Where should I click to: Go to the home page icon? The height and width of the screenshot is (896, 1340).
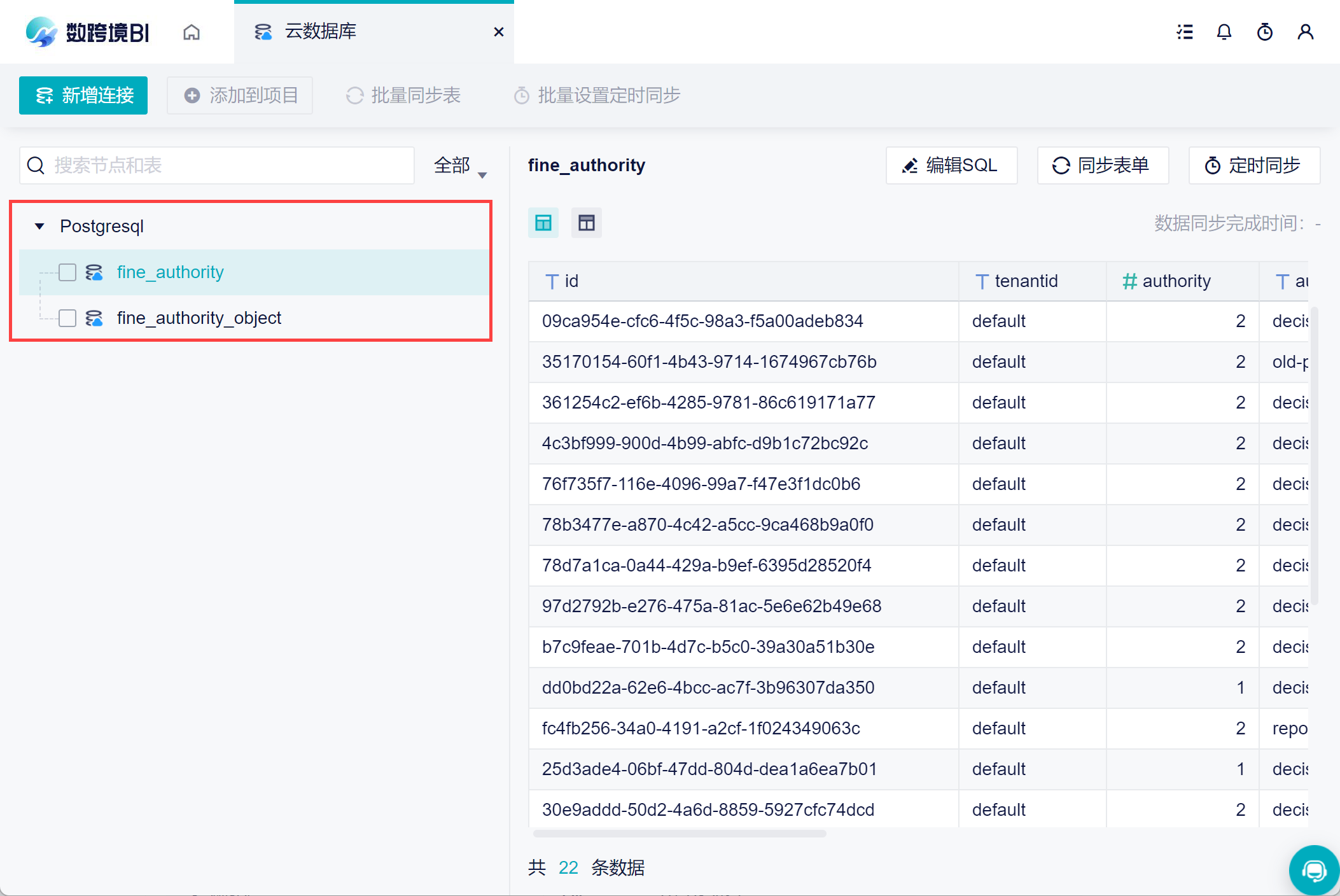[x=192, y=32]
